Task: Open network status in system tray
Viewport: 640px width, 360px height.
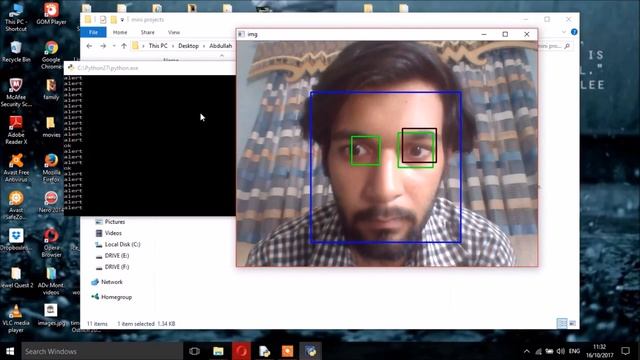Action: pos(539,351)
